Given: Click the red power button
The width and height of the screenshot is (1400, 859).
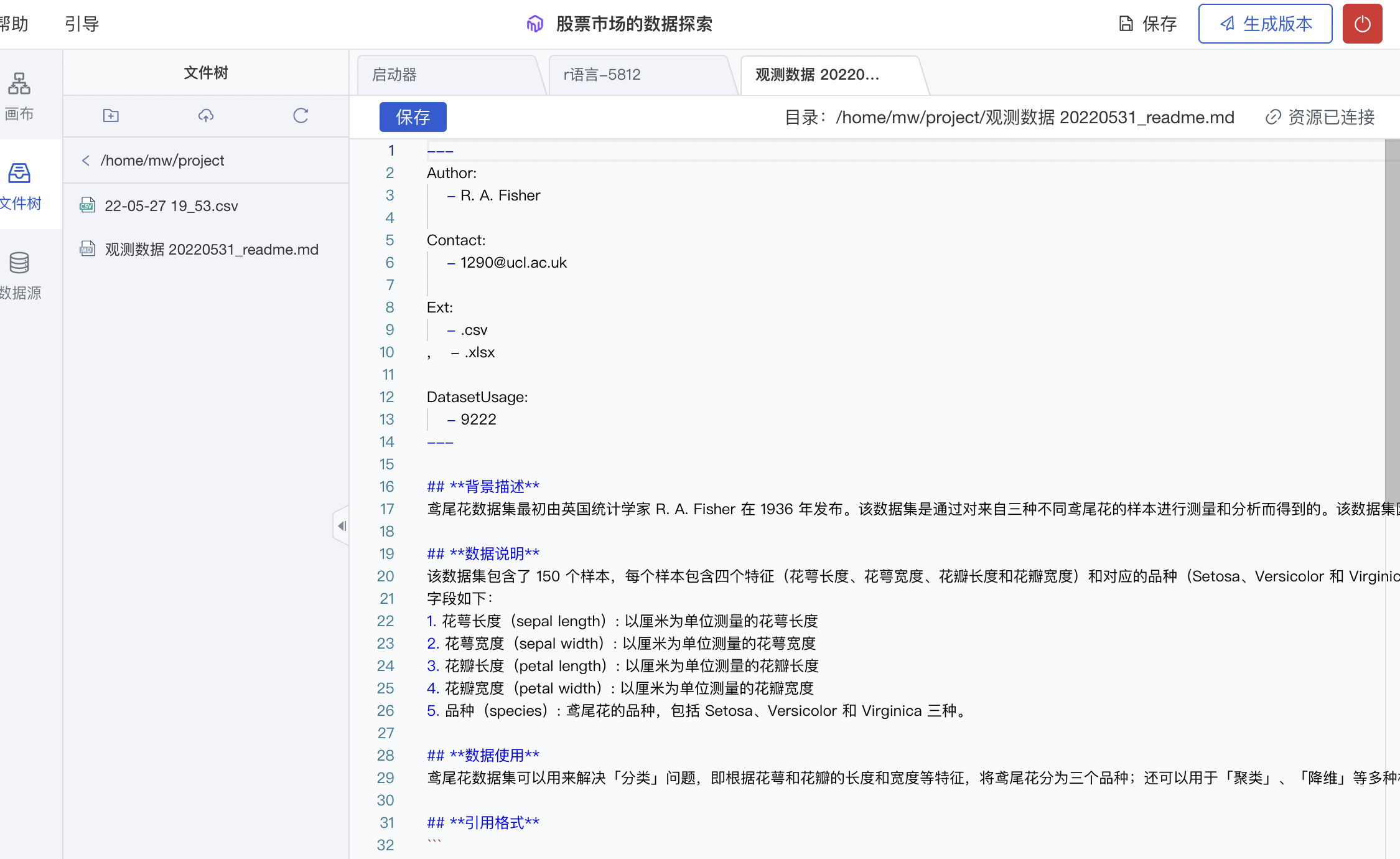Looking at the screenshot, I should (x=1362, y=24).
